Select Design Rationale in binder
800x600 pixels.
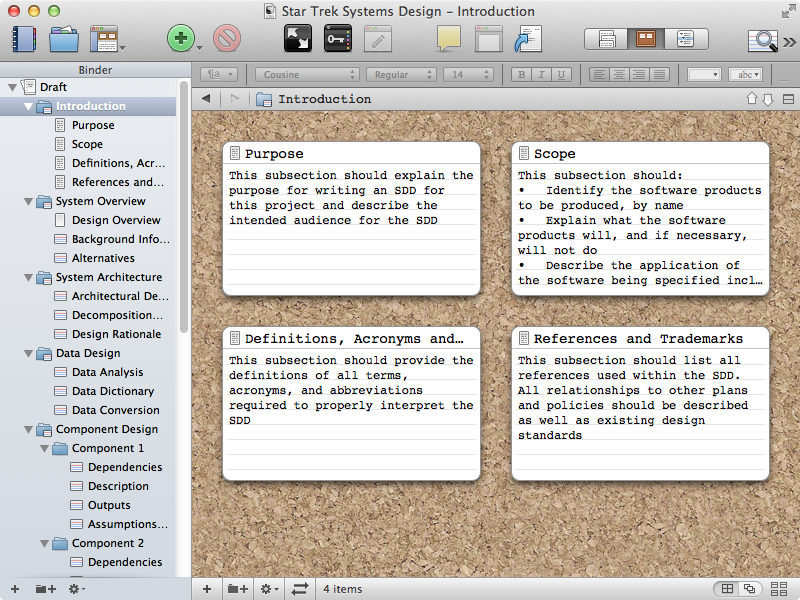coord(116,334)
